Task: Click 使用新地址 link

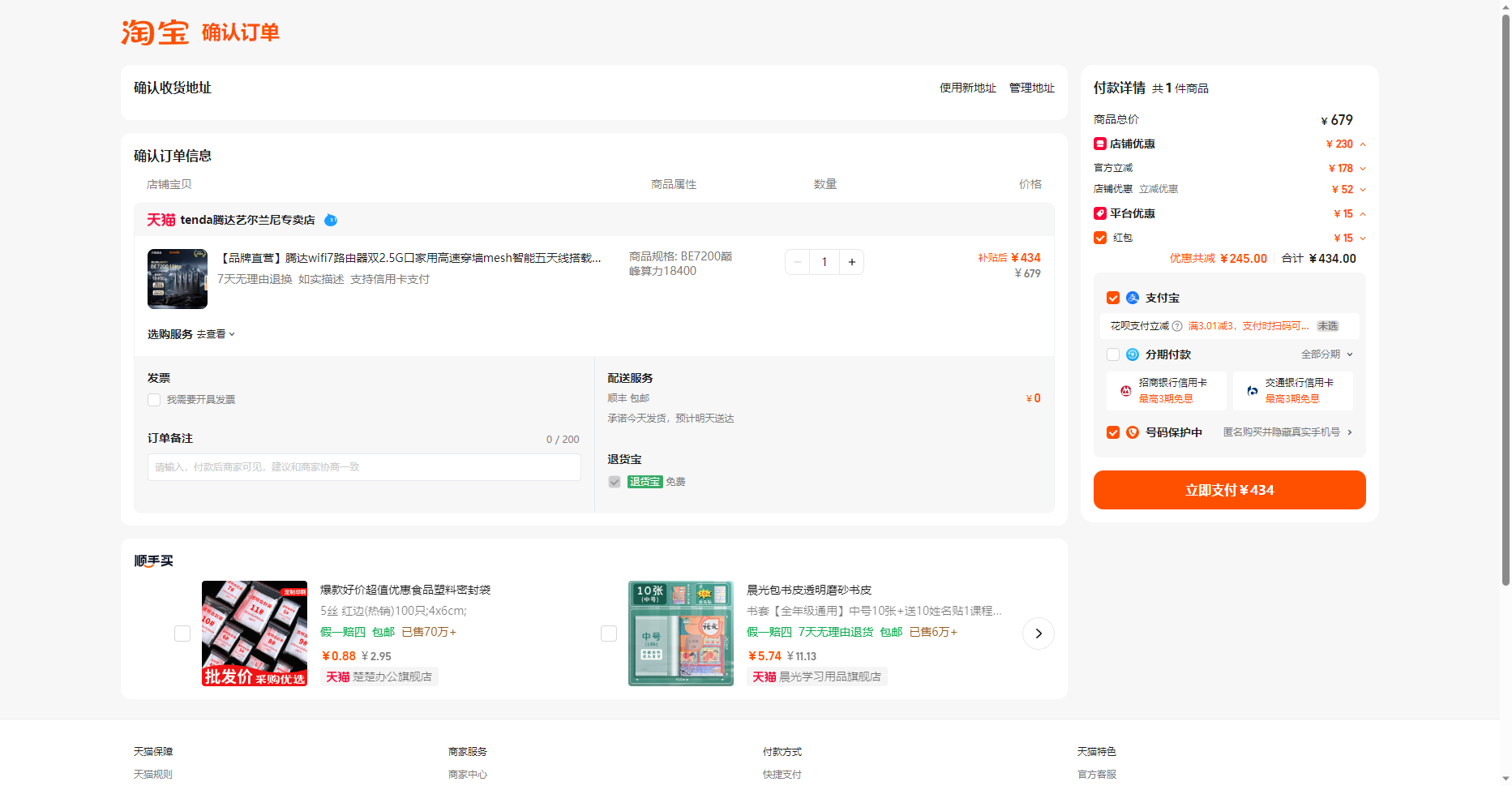Action: pyautogui.click(x=968, y=88)
